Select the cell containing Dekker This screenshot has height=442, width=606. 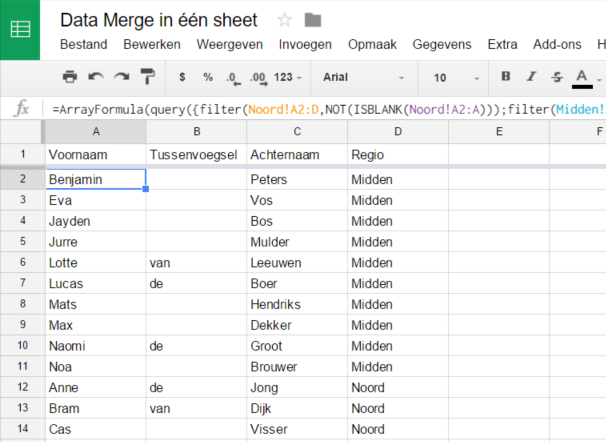[x=297, y=325]
